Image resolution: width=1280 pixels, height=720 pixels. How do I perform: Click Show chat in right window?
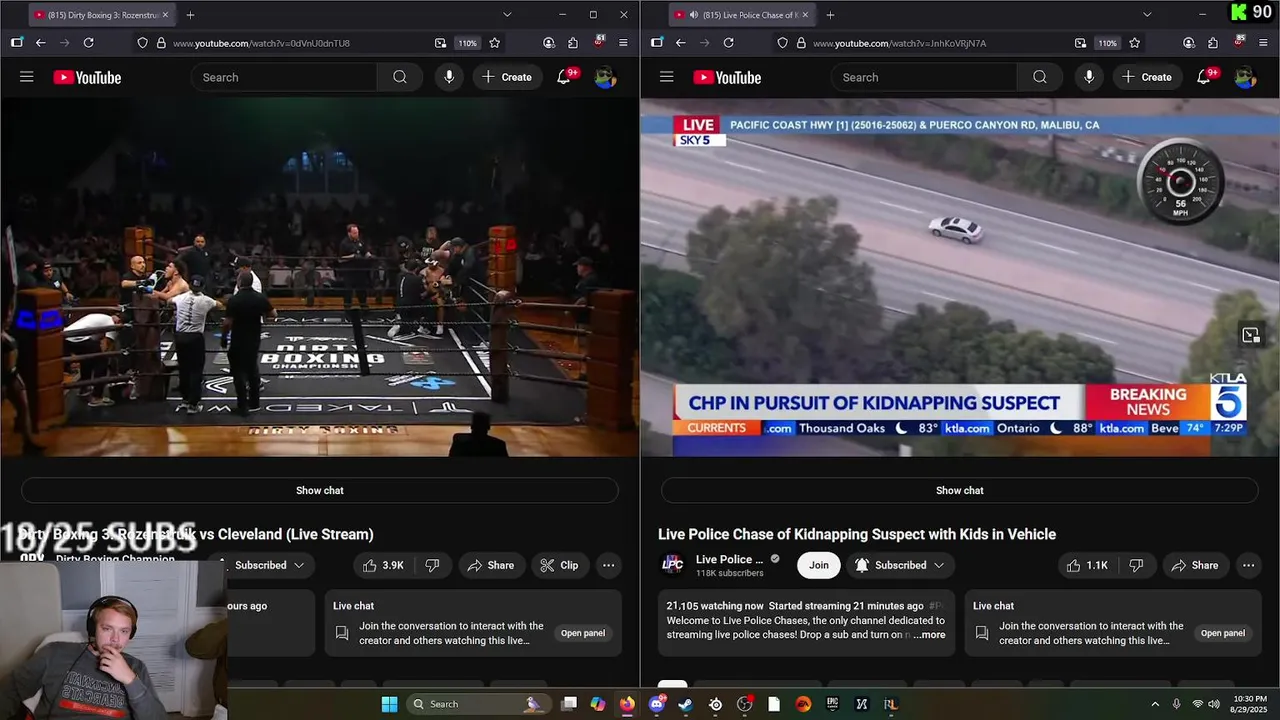(x=960, y=490)
